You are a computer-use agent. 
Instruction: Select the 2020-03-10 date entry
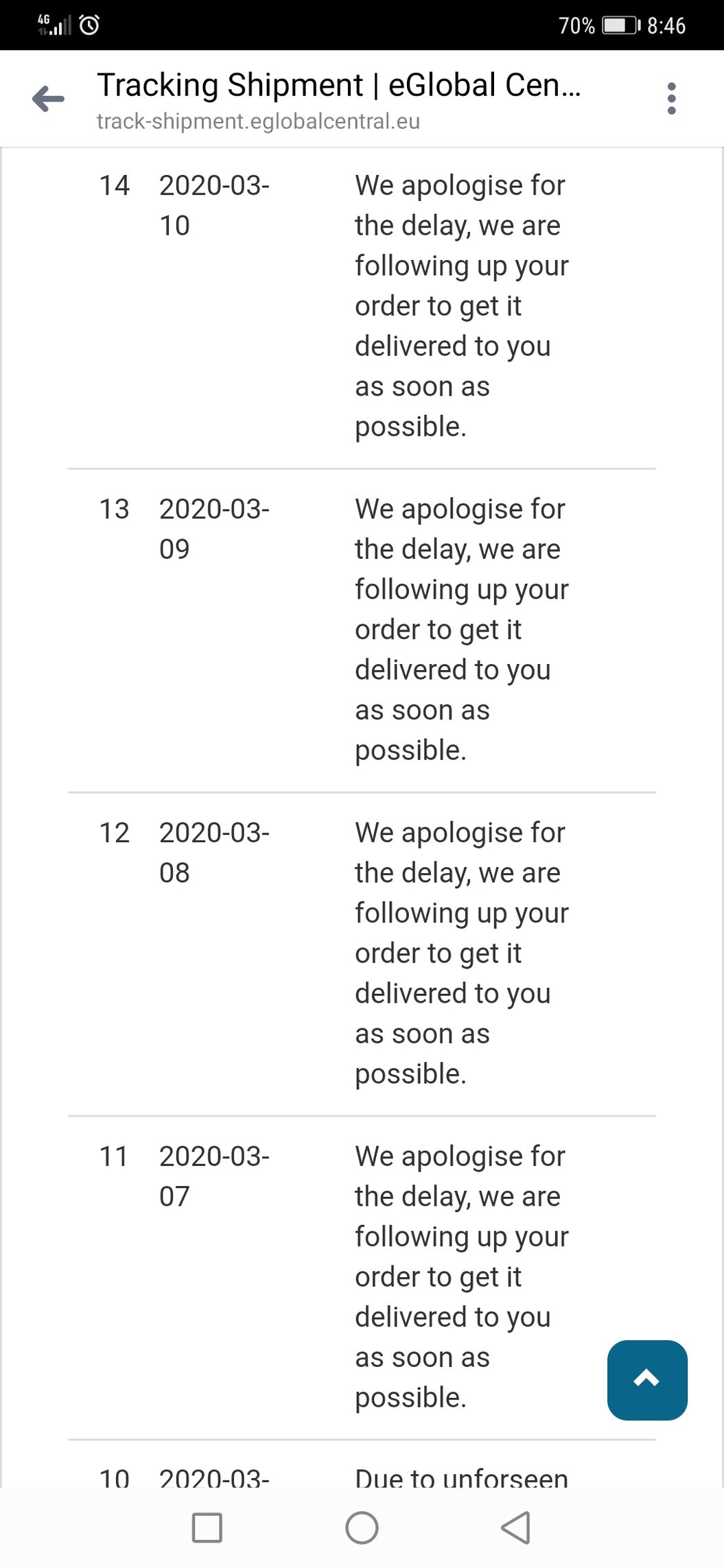(x=214, y=204)
